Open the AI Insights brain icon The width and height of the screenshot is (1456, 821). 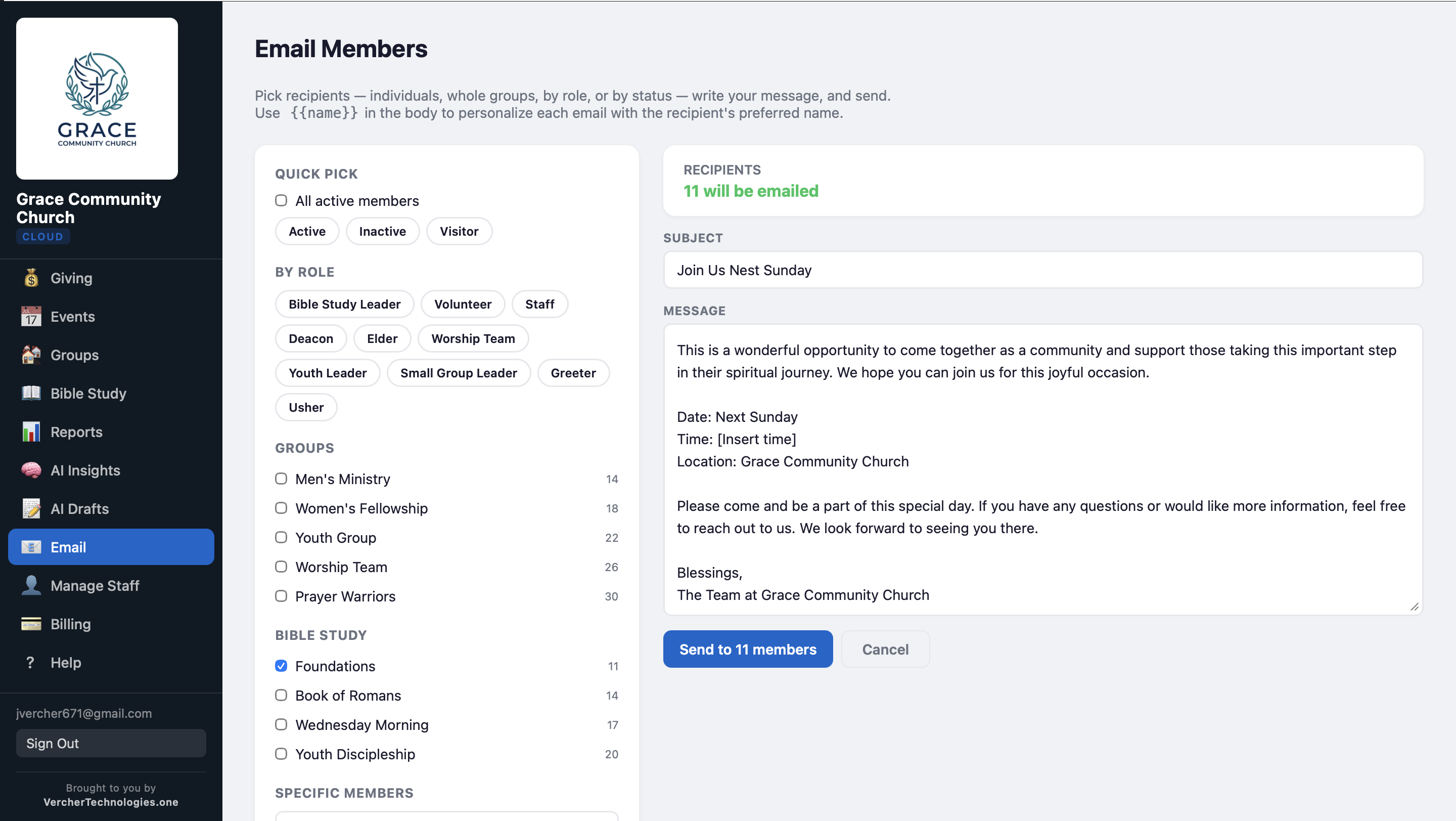(31, 470)
